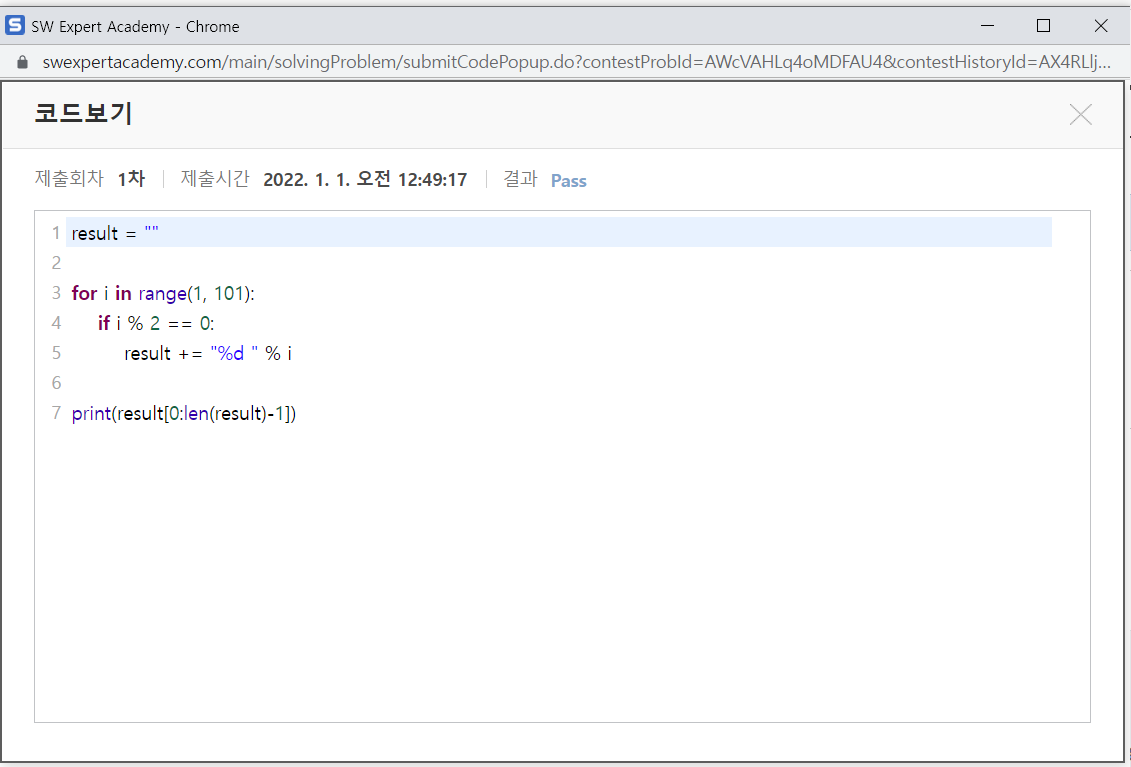Click the swexpertacademy.com URL in the address bar
The image size is (1131, 767).
click(576, 62)
